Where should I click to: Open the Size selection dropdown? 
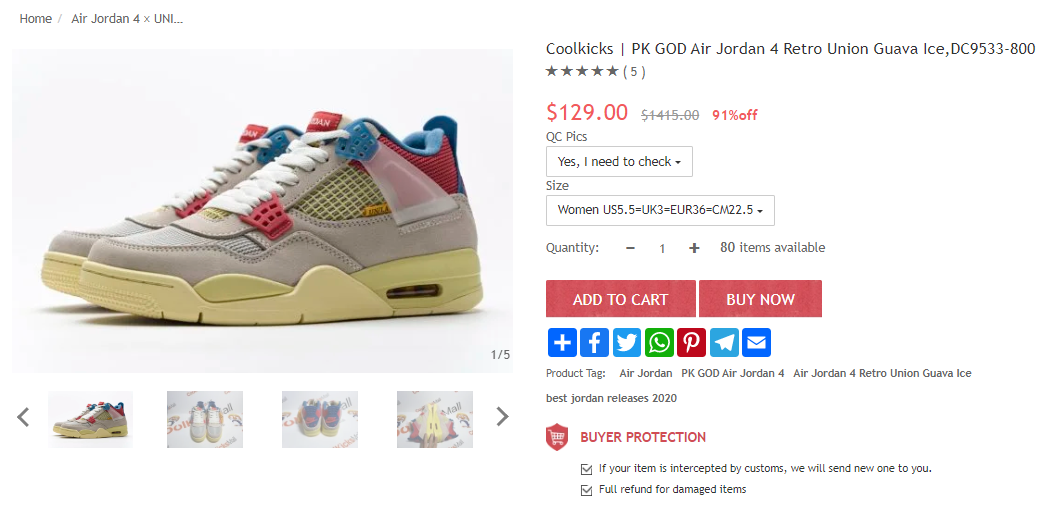point(660,210)
